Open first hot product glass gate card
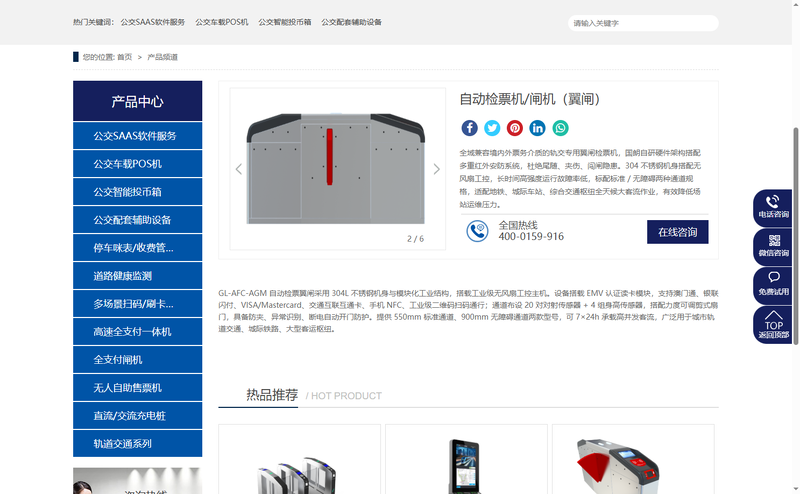800x494 pixels. [299, 459]
